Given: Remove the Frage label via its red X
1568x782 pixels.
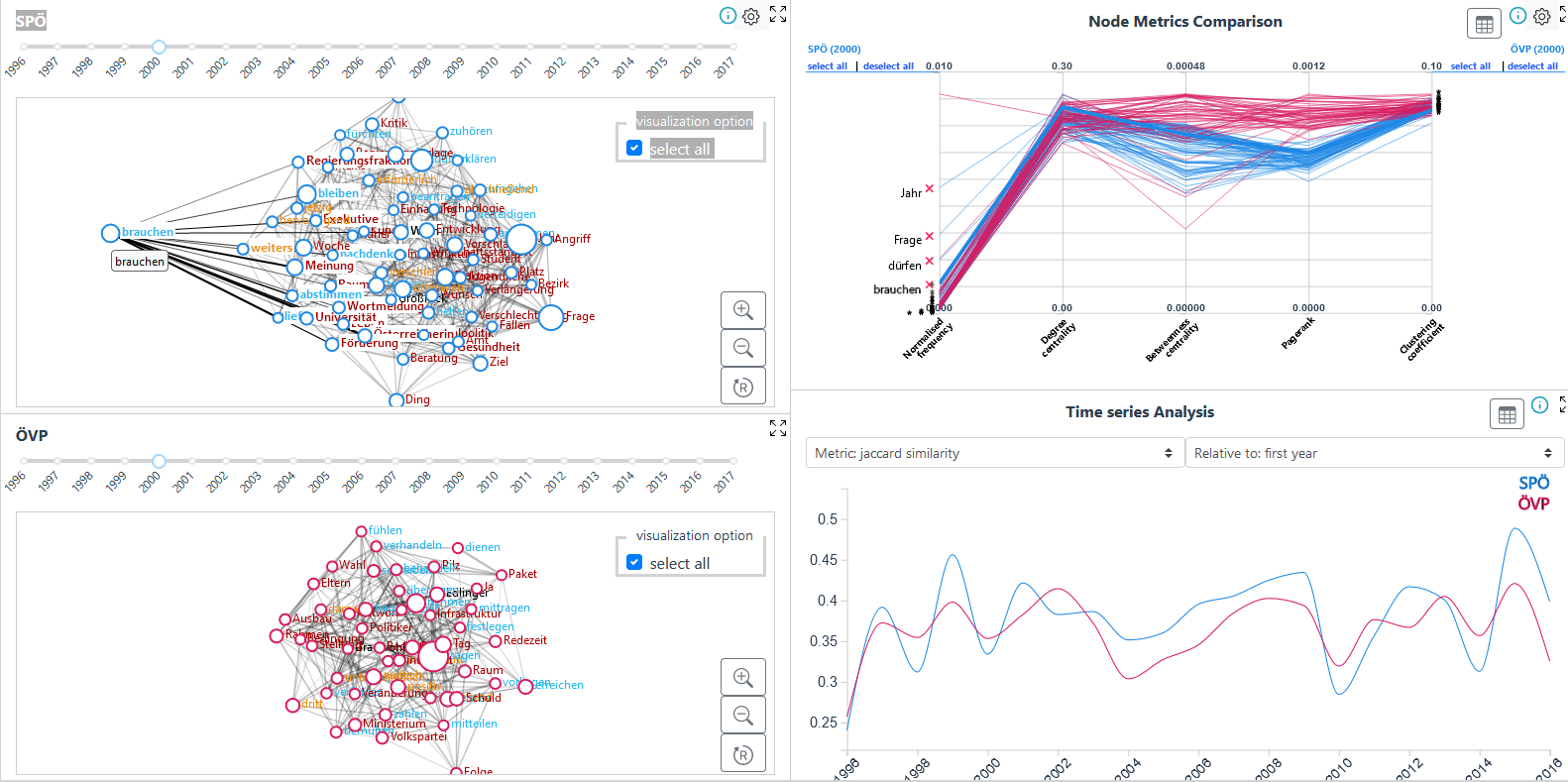Looking at the screenshot, I should [929, 236].
